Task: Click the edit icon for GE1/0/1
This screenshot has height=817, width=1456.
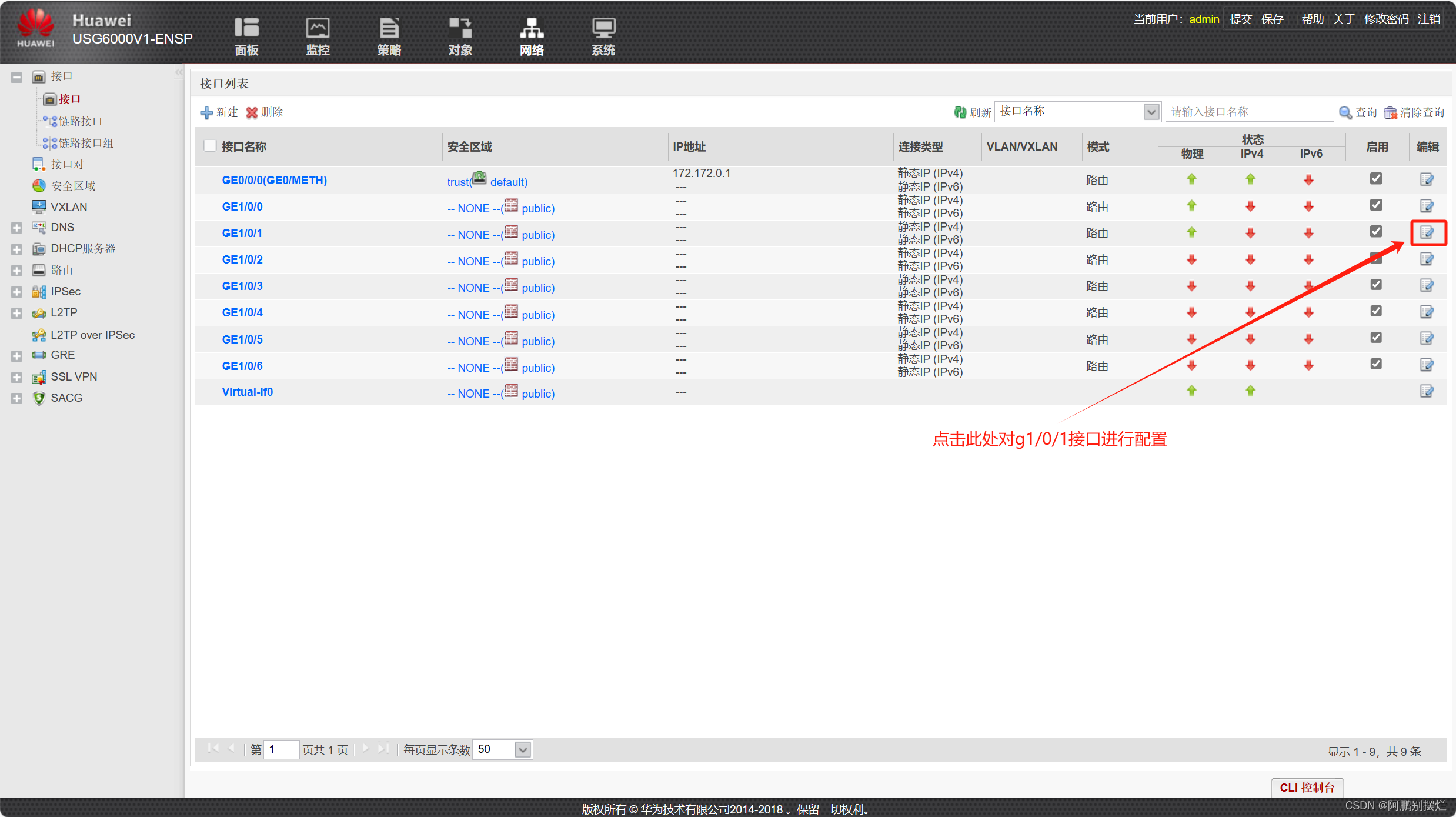Action: pyautogui.click(x=1427, y=232)
